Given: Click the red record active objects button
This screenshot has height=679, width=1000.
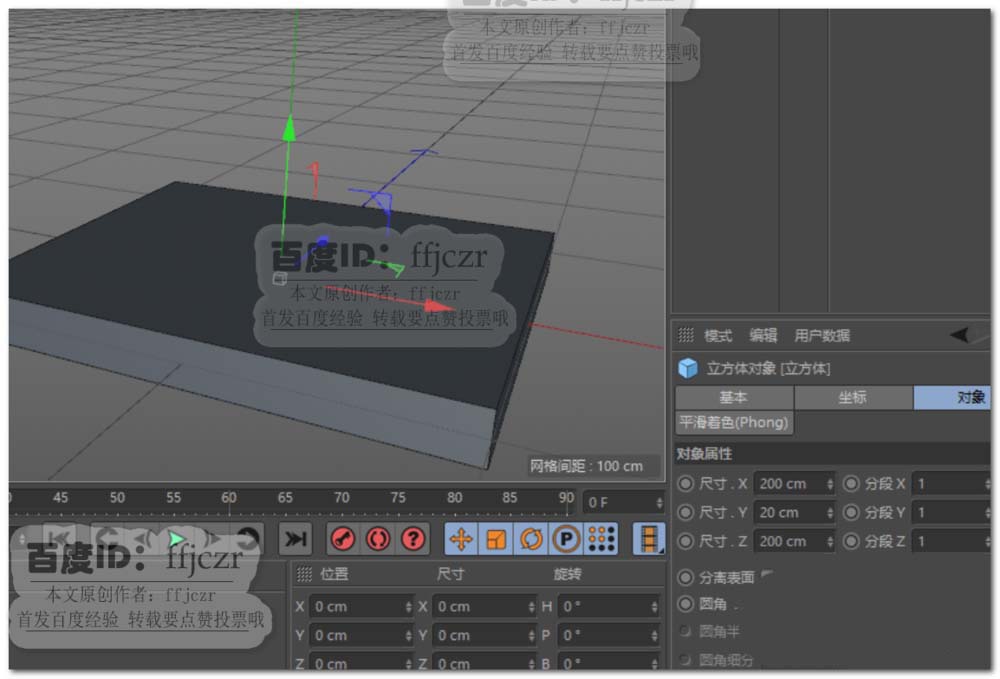Looking at the screenshot, I should coord(343,539).
